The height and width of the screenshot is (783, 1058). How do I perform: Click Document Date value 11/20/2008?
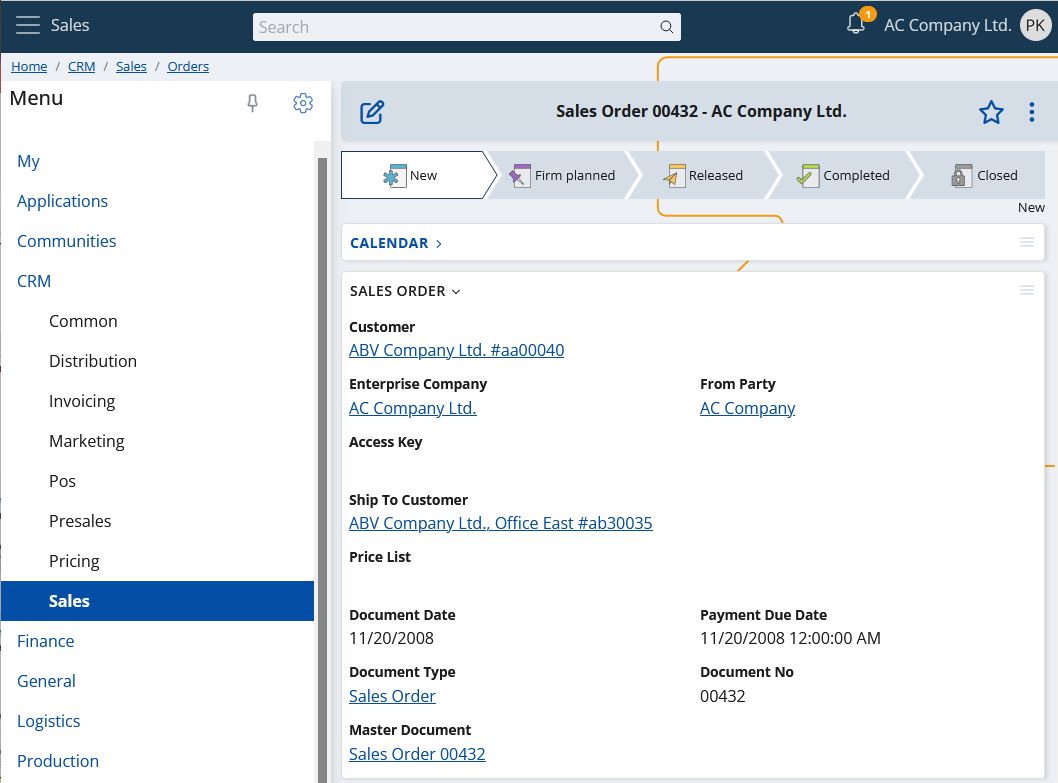coord(391,638)
